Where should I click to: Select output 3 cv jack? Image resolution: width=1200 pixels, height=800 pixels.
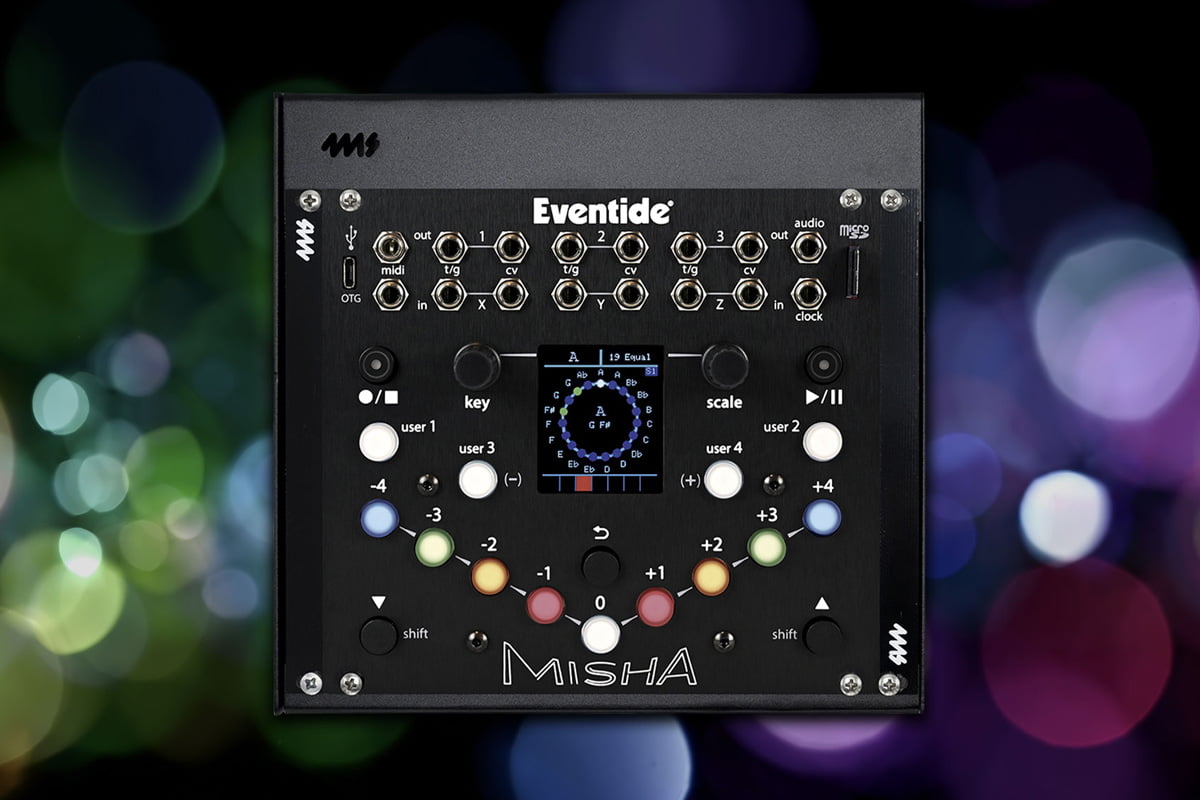click(x=749, y=245)
